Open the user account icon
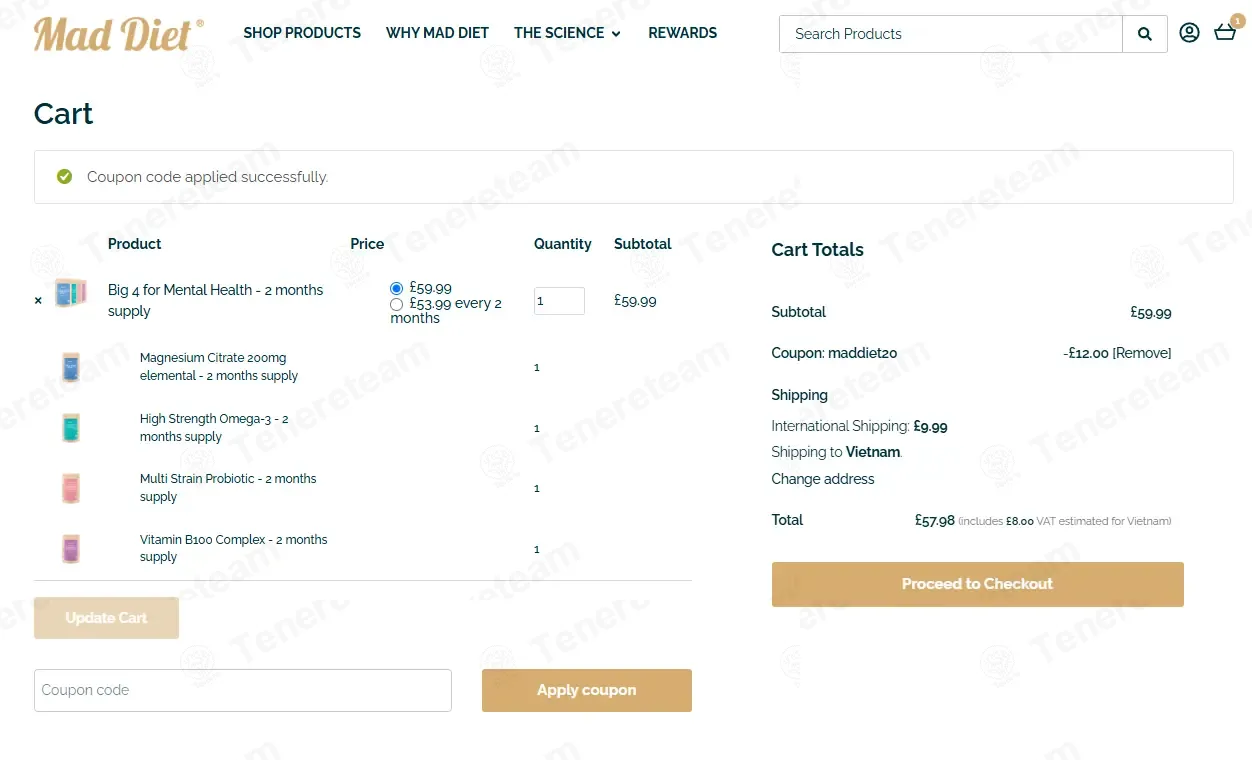This screenshot has width=1252, height=760. click(x=1189, y=33)
